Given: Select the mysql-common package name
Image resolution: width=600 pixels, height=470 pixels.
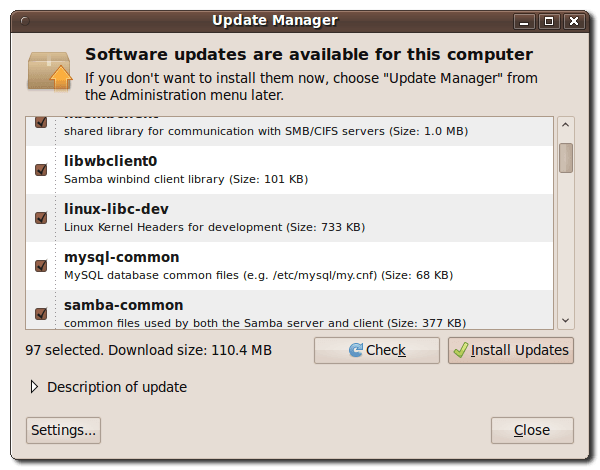Looking at the screenshot, I should click(121, 257).
